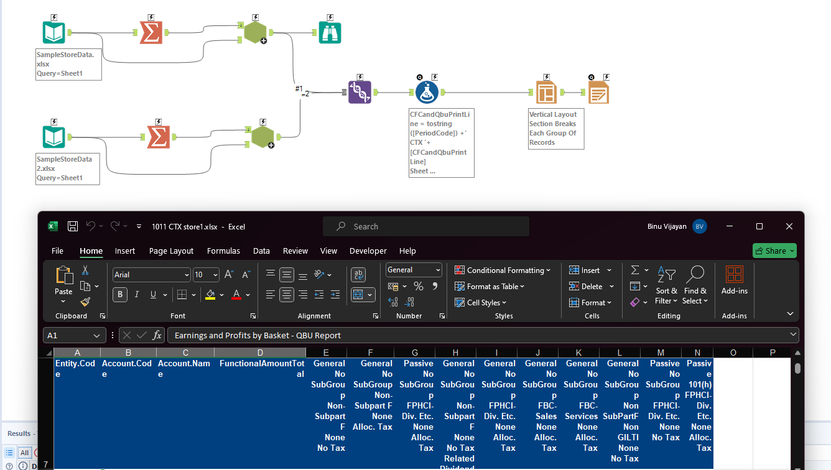Switch to the Data tab
Screen dimensions: 831x470
(x=261, y=251)
